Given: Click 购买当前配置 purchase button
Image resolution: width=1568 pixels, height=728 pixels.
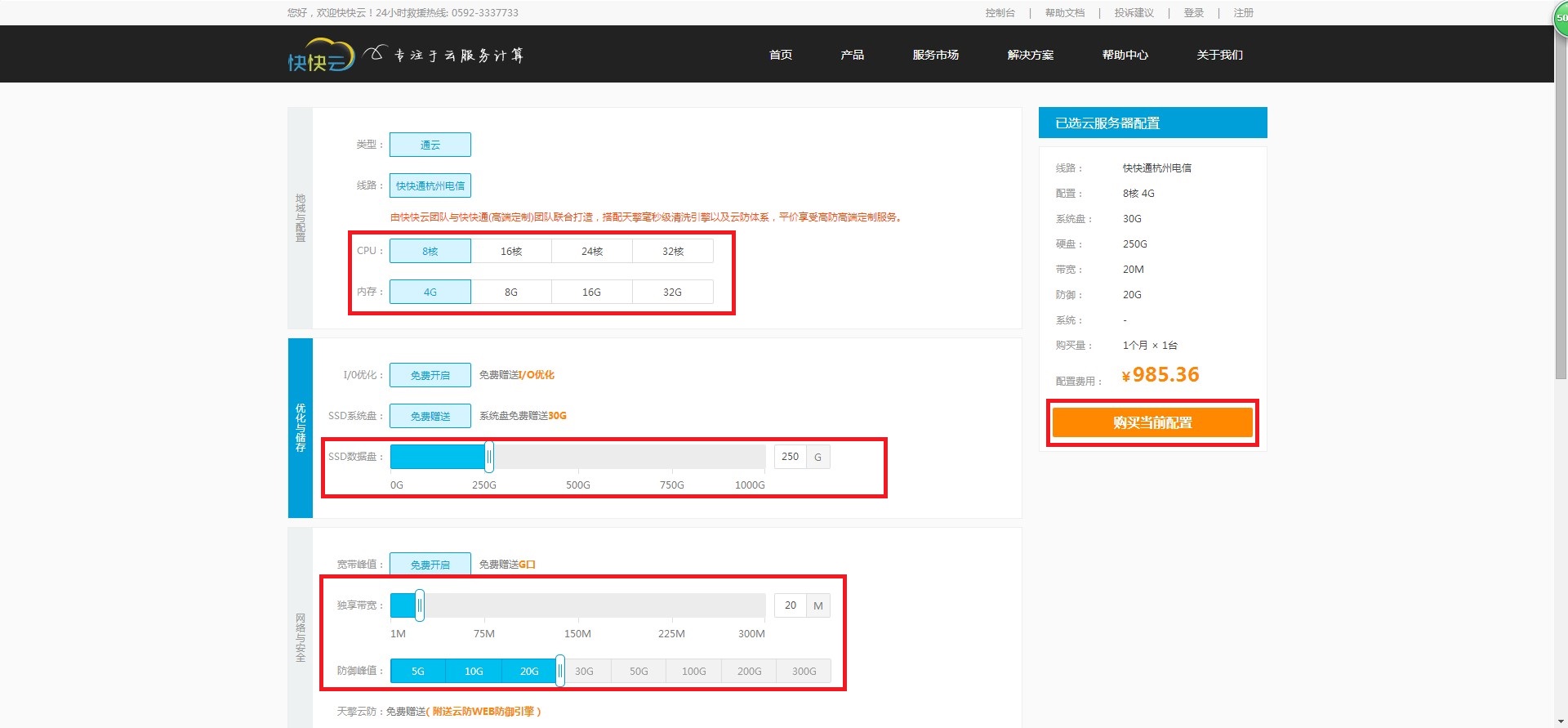Looking at the screenshot, I should click(x=1152, y=422).
